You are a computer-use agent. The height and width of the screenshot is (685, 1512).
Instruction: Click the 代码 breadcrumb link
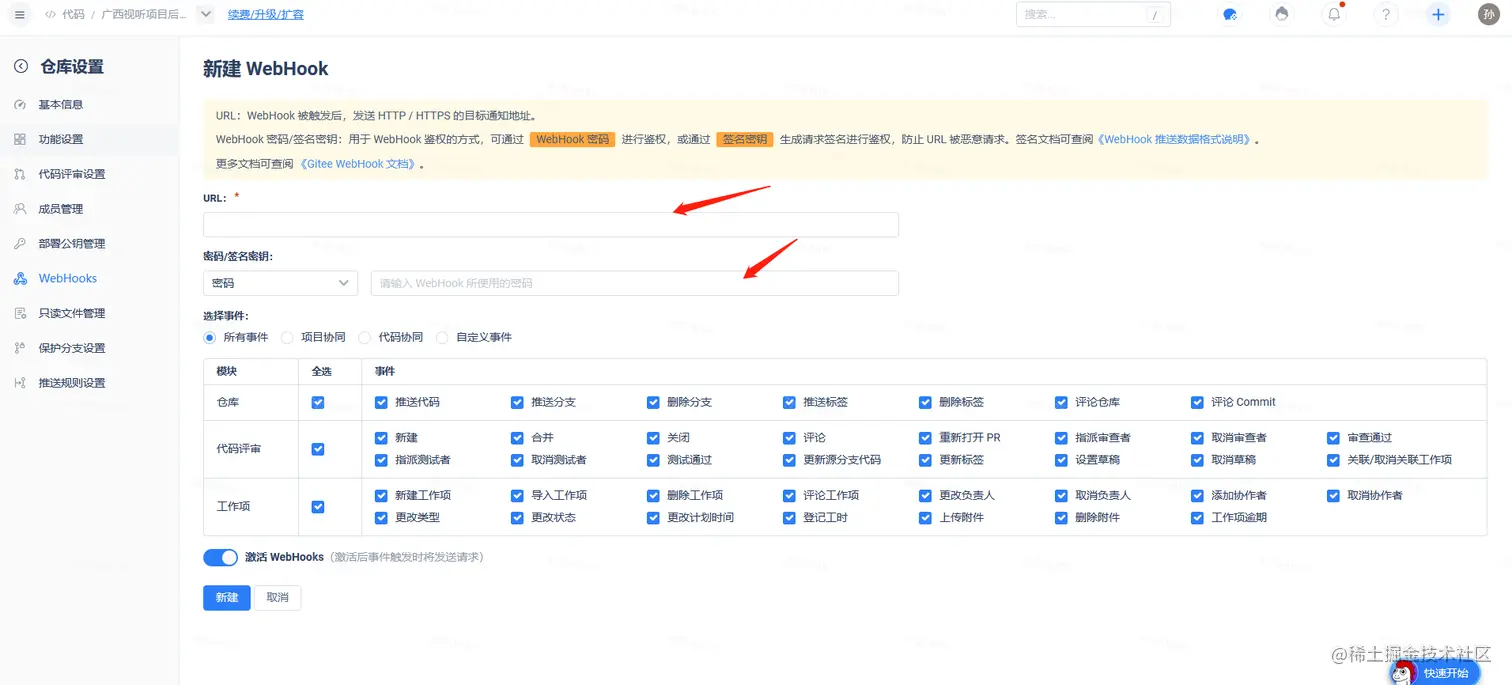point(73,15)
